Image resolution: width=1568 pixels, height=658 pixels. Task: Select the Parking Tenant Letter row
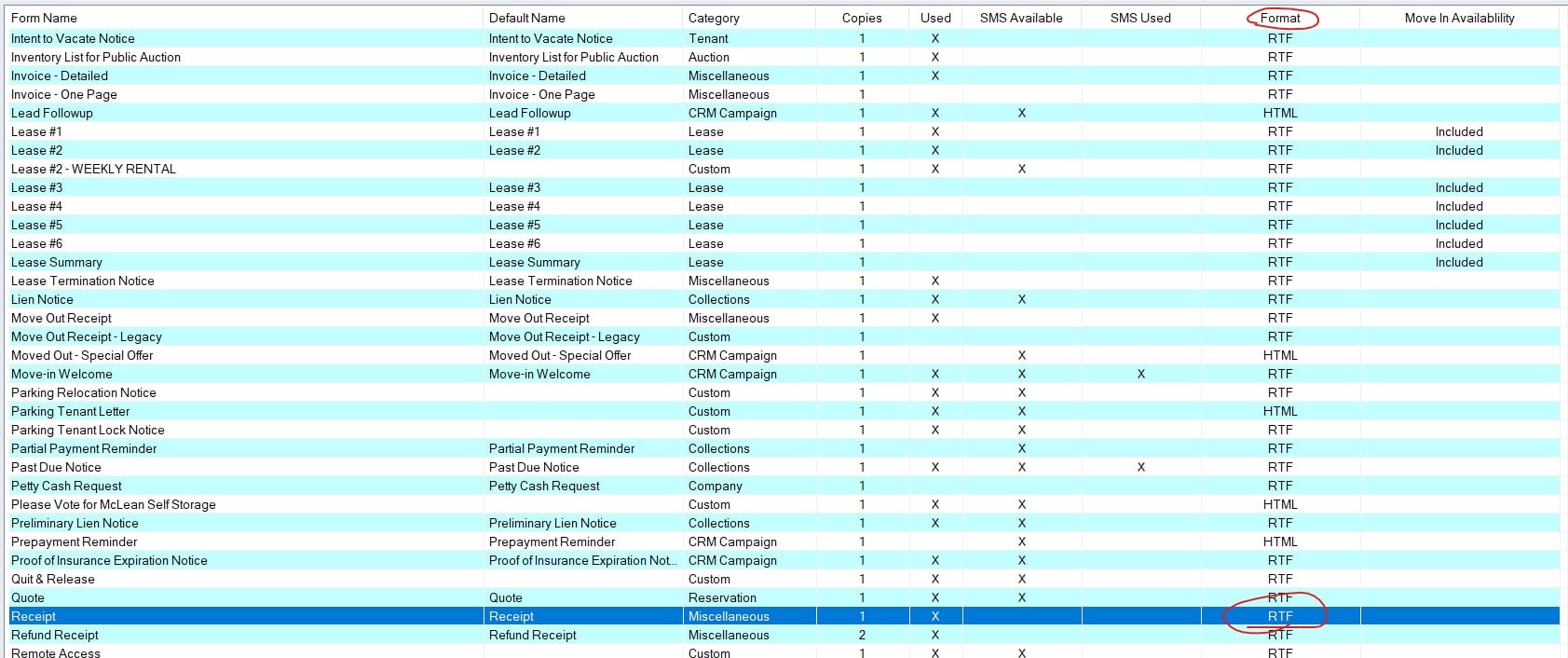point(784,411)
